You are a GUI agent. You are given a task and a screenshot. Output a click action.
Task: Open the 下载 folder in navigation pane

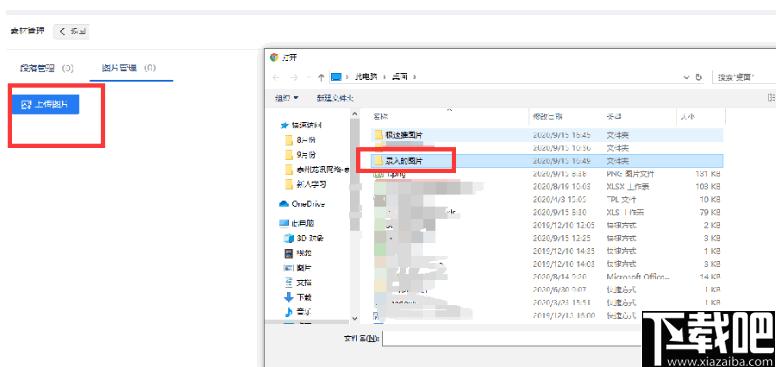point(298,297)
